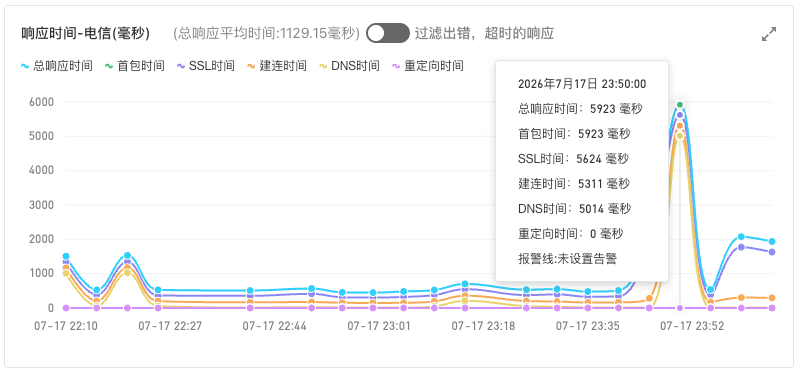Click tooltip row SSL时间 5624 毫秒

coord(573,159)
